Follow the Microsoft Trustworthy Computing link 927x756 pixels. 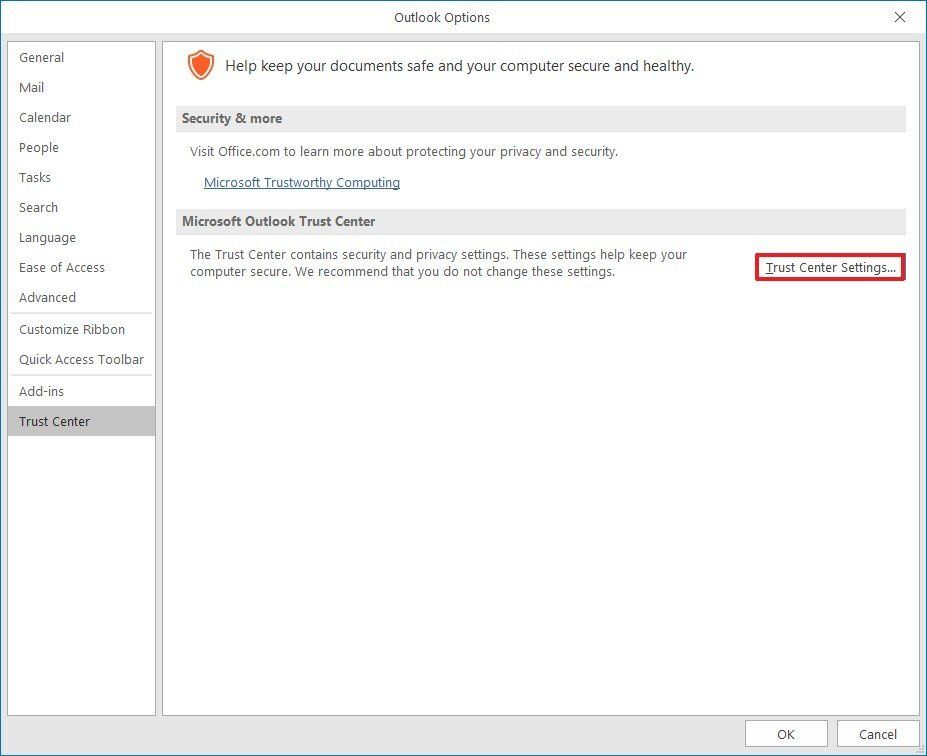(301, 182)
